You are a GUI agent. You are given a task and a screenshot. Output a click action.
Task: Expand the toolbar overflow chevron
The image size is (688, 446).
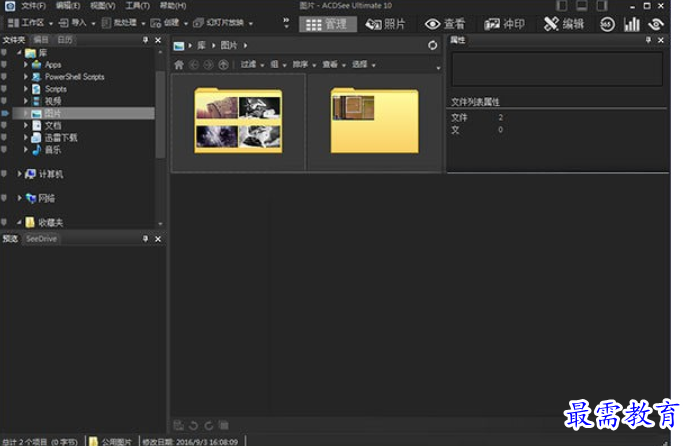click(286, 23)
